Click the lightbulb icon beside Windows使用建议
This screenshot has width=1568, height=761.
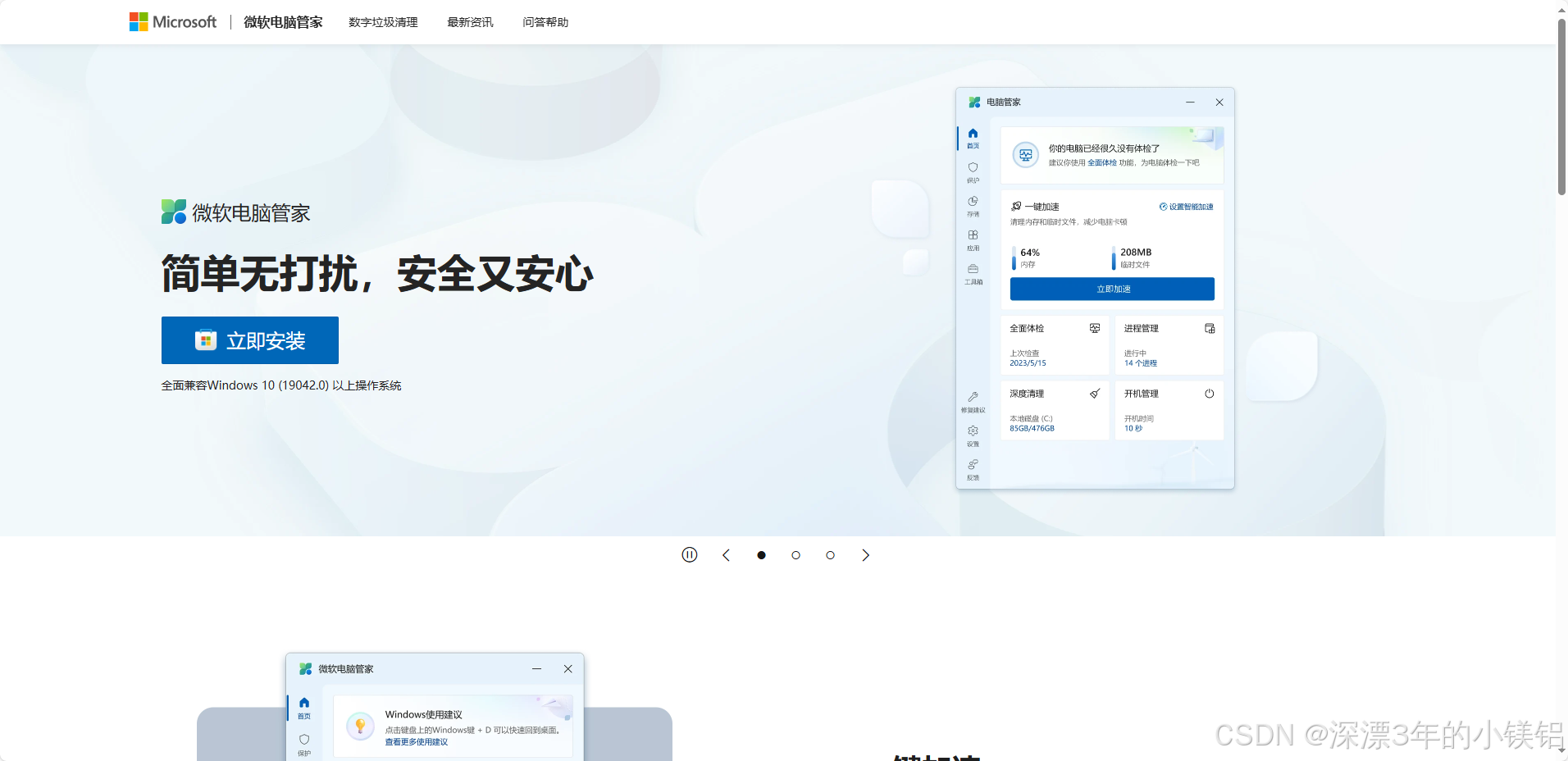[360, 727]
